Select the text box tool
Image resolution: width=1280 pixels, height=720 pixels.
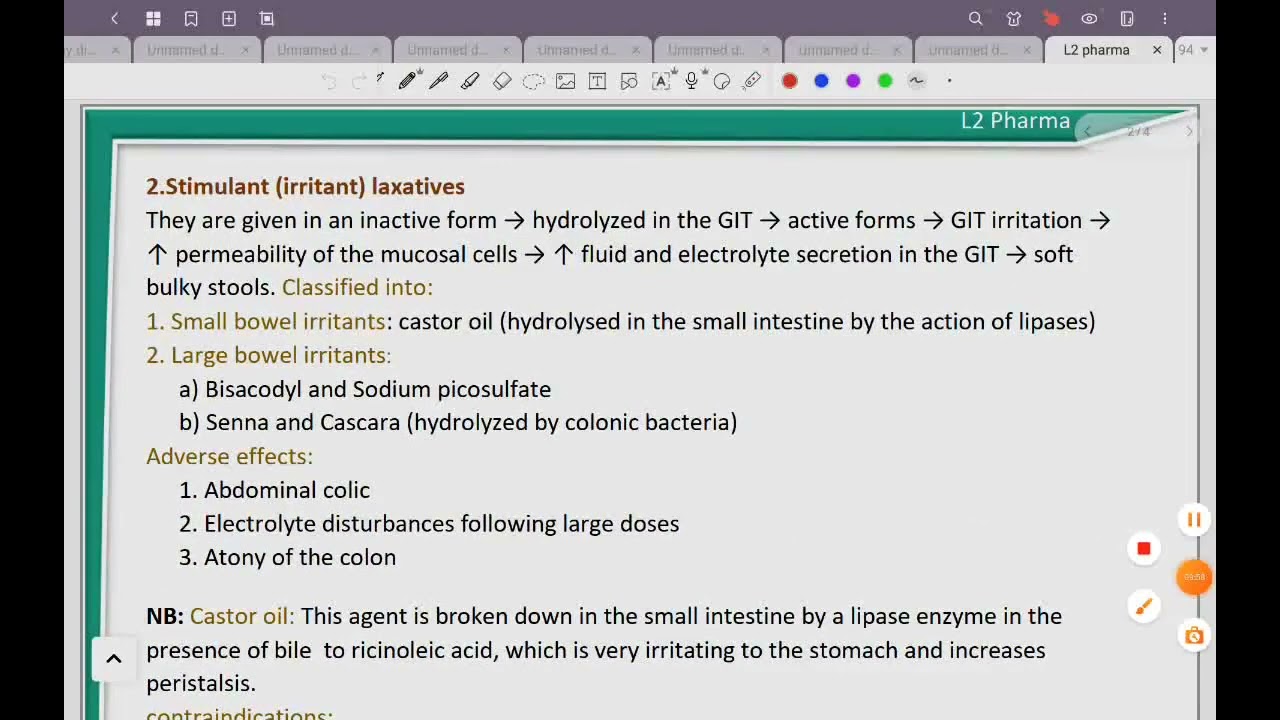pos(597,81)
